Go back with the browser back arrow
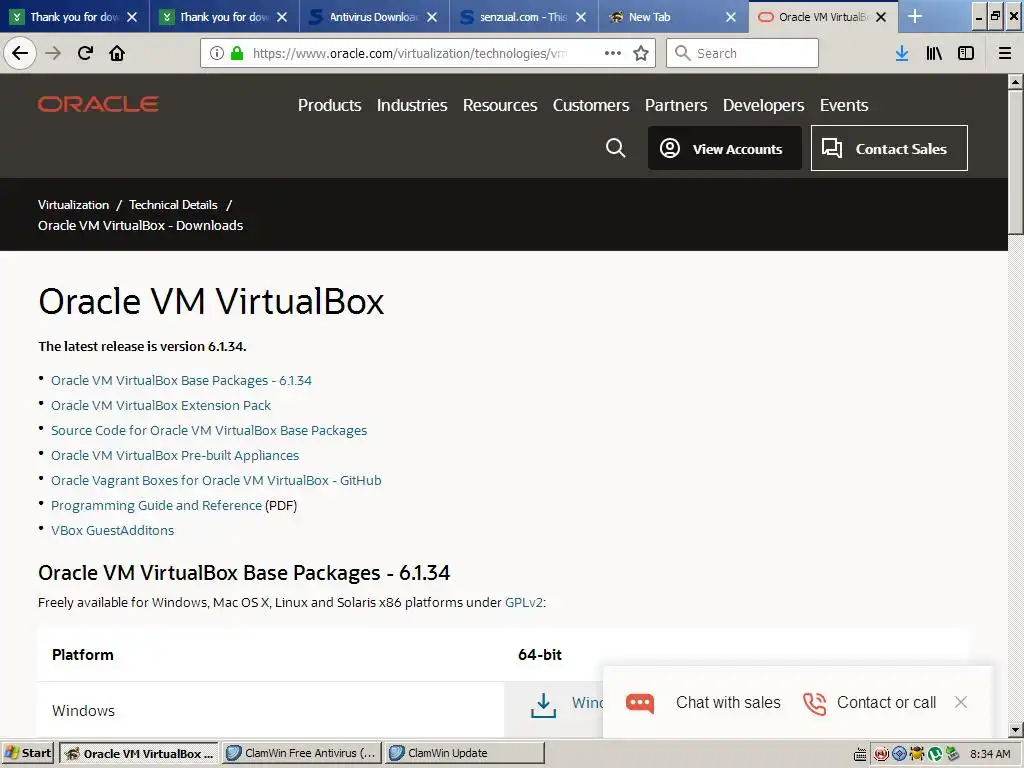 pyautogui.click(x=20, y=53)
